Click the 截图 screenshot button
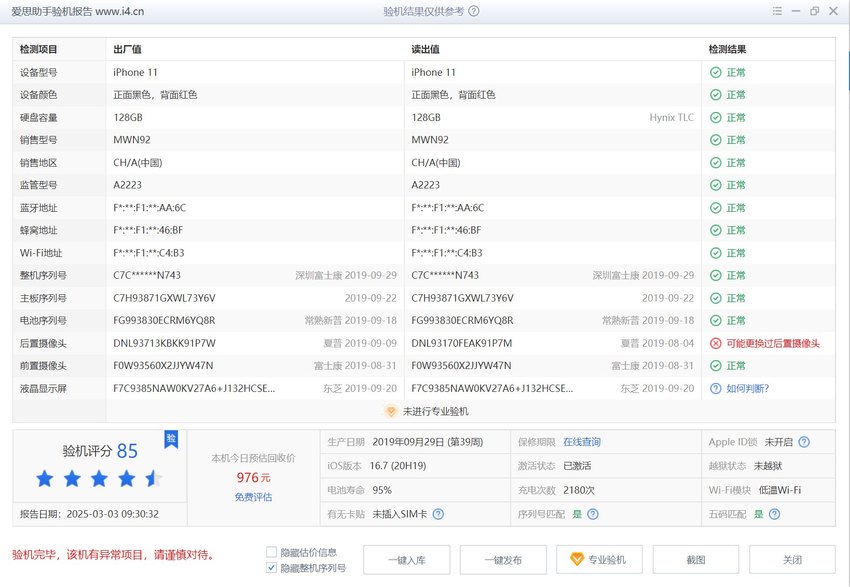The image size is (850, 587). 696,560
